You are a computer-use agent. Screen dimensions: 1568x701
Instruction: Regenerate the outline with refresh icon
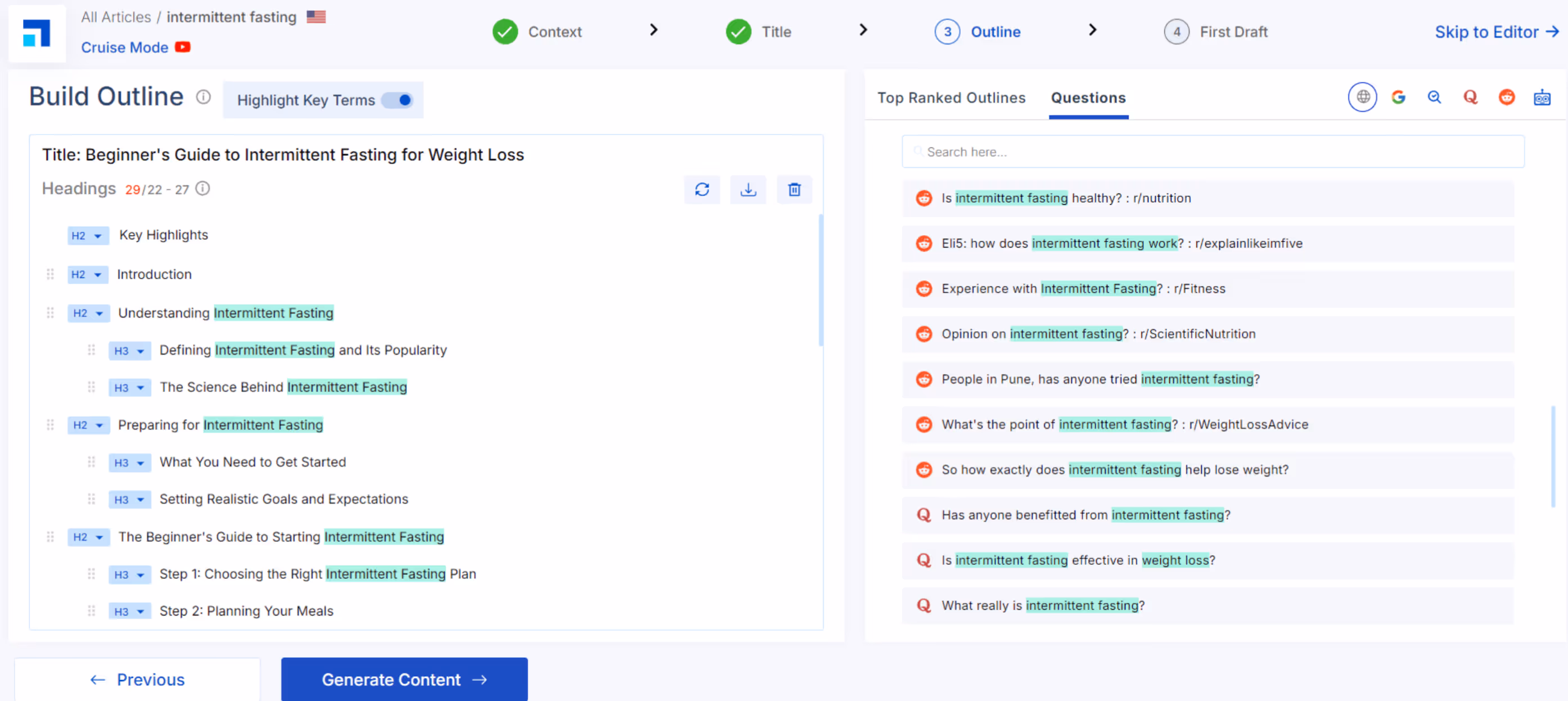[x=702, y=190]
